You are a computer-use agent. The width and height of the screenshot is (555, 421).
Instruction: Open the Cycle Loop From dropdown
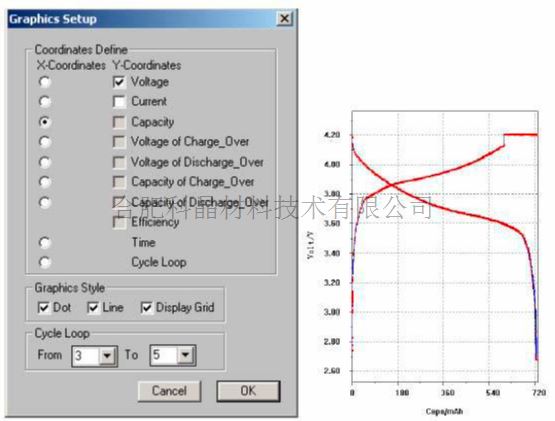click(107, 355)
